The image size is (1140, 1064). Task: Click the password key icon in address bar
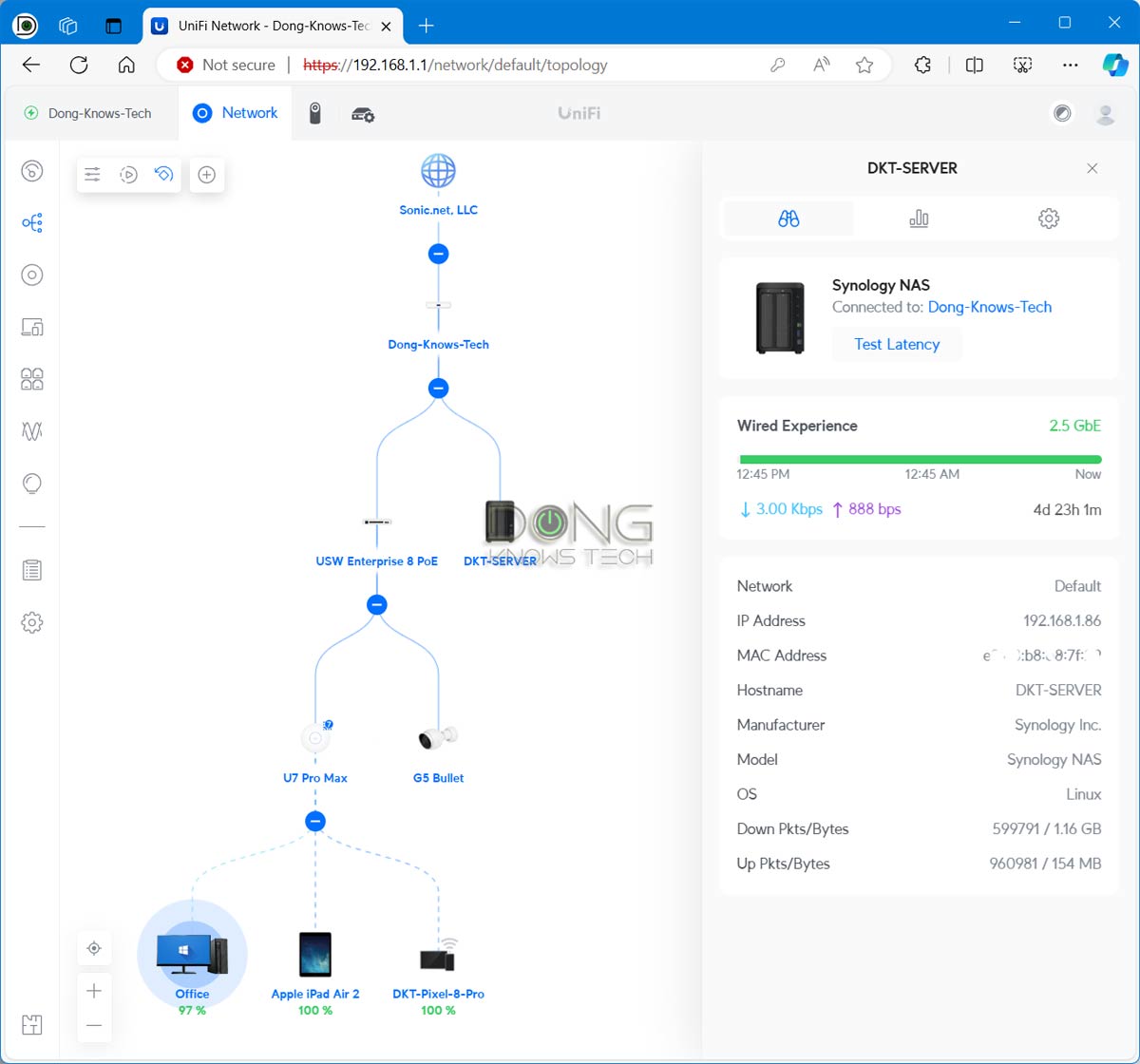(x=778, y=65)
